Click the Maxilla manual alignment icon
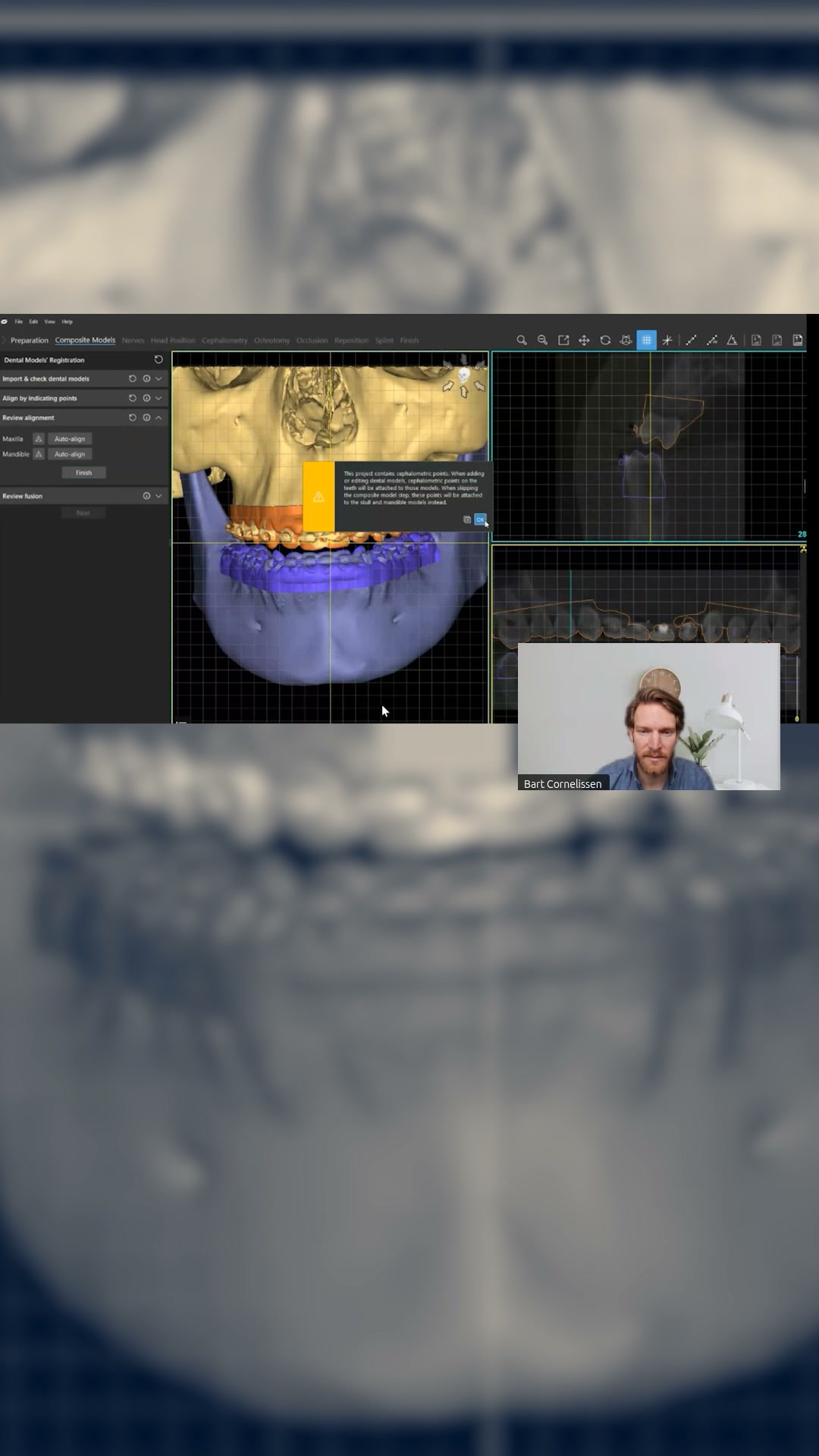This screenshot has height=1456, width=819. (x=39, y=439)
